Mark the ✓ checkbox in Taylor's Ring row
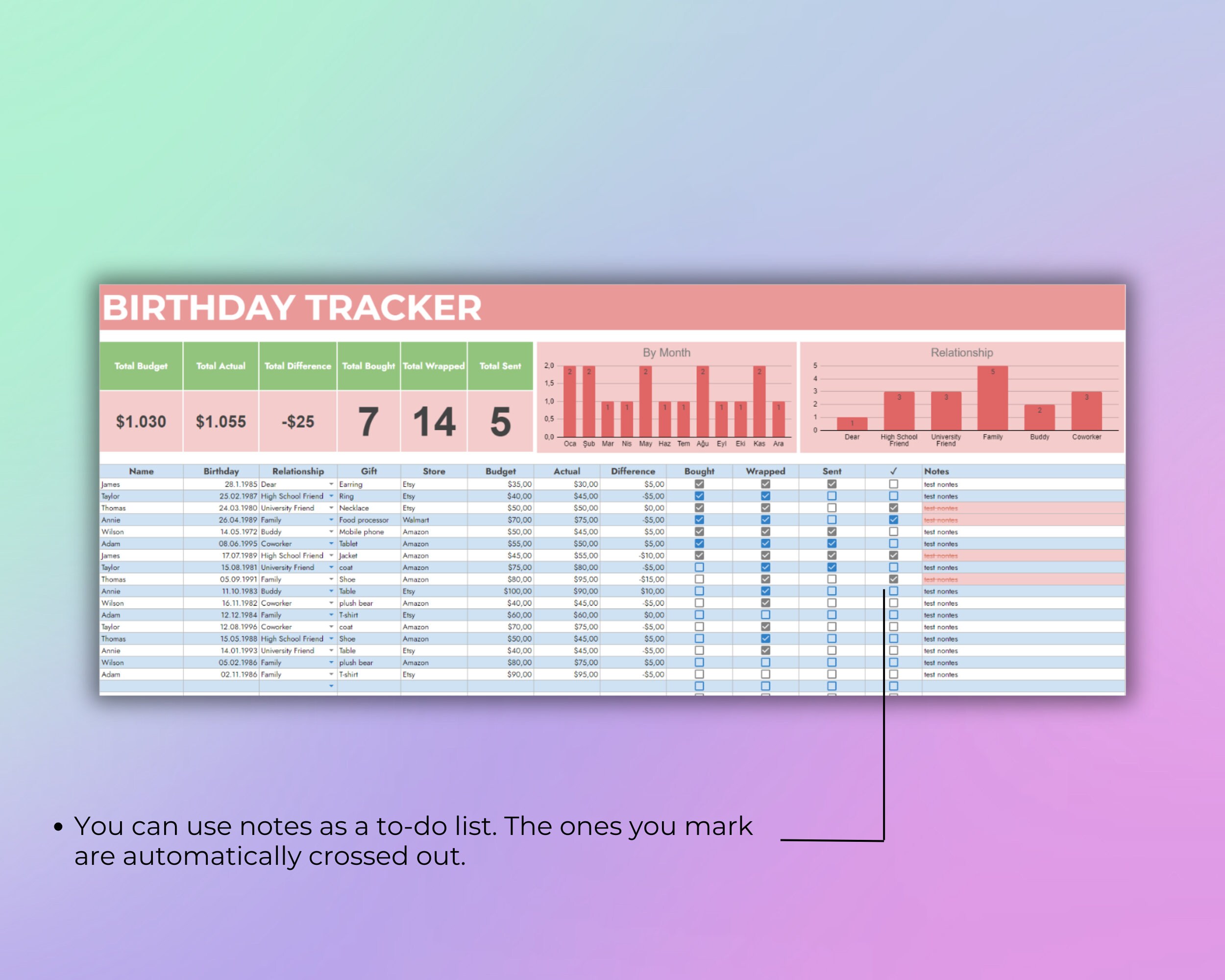The width and height of the screenshot is (1225, 980). pyautogui.click(x=893, y=496)
